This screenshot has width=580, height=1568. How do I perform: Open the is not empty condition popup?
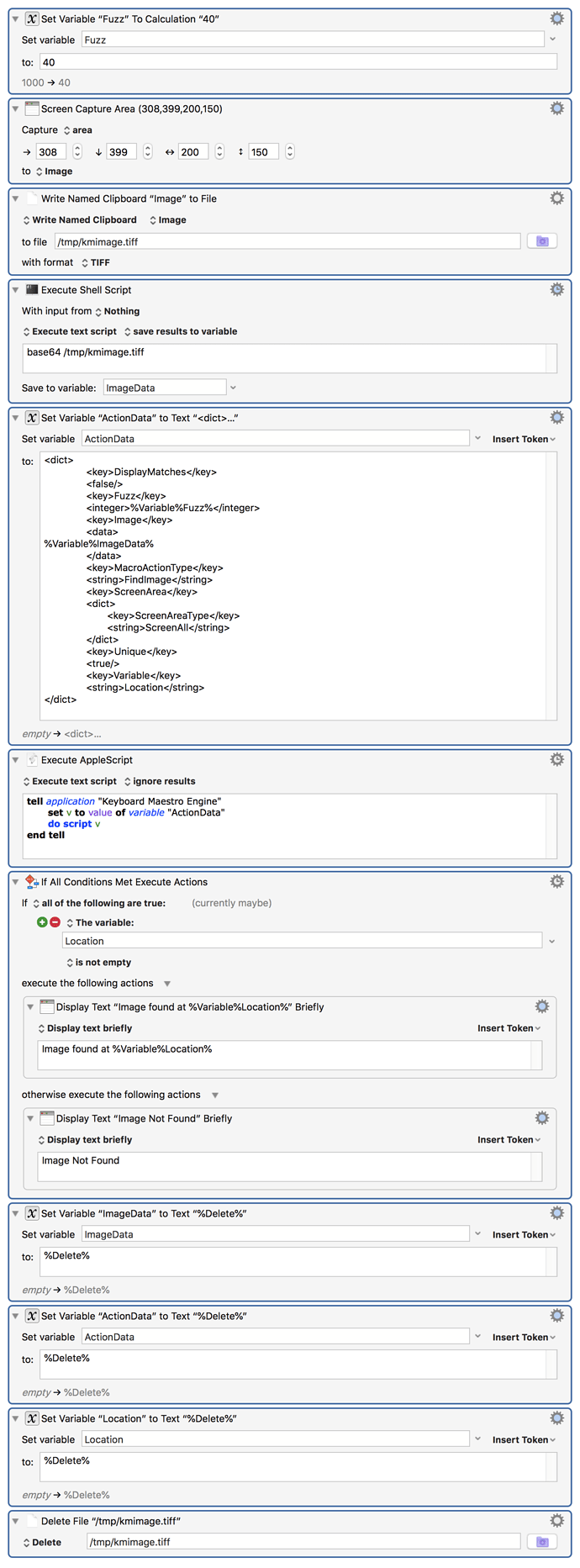click(x=98, y=963)
